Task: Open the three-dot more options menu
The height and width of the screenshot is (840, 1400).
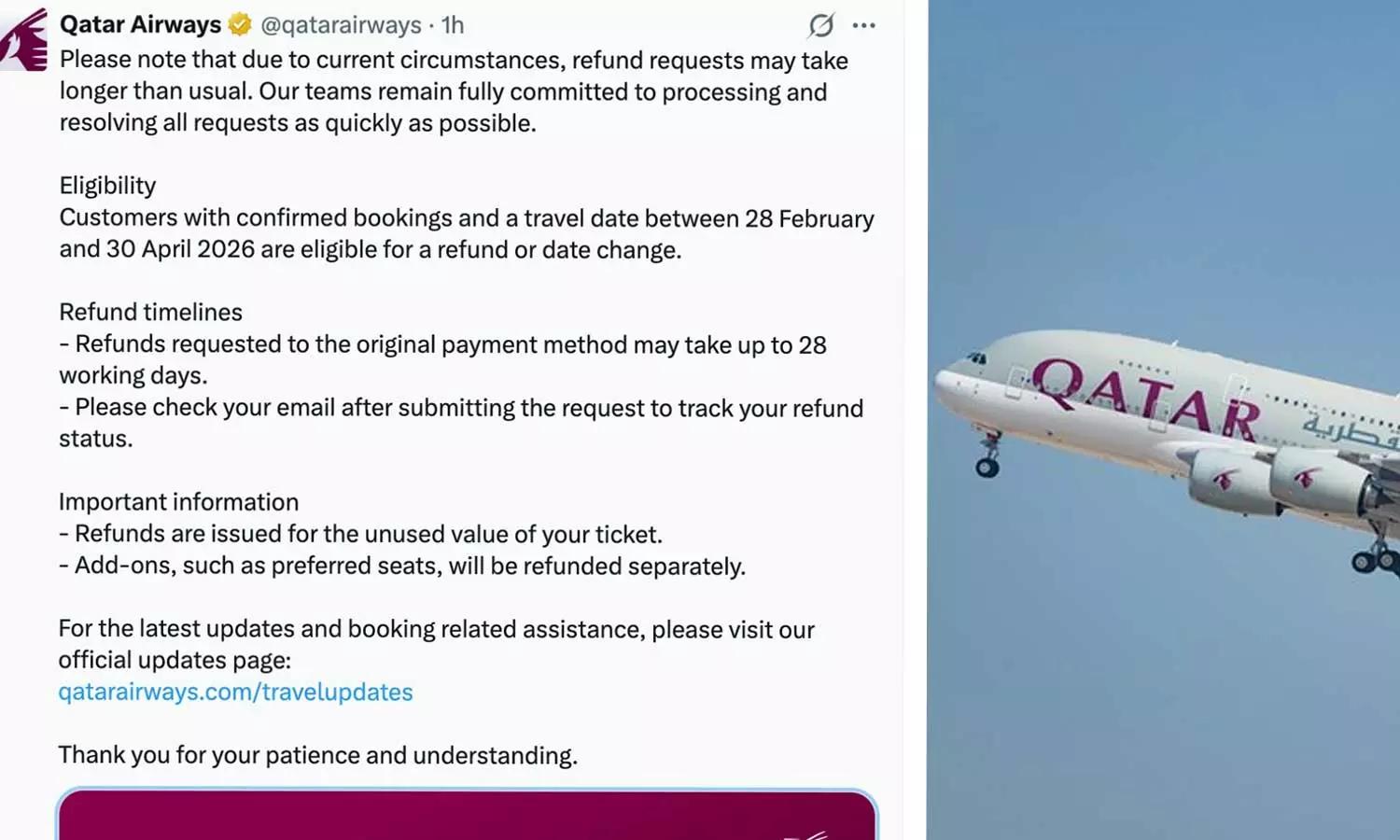Action: 864,25
